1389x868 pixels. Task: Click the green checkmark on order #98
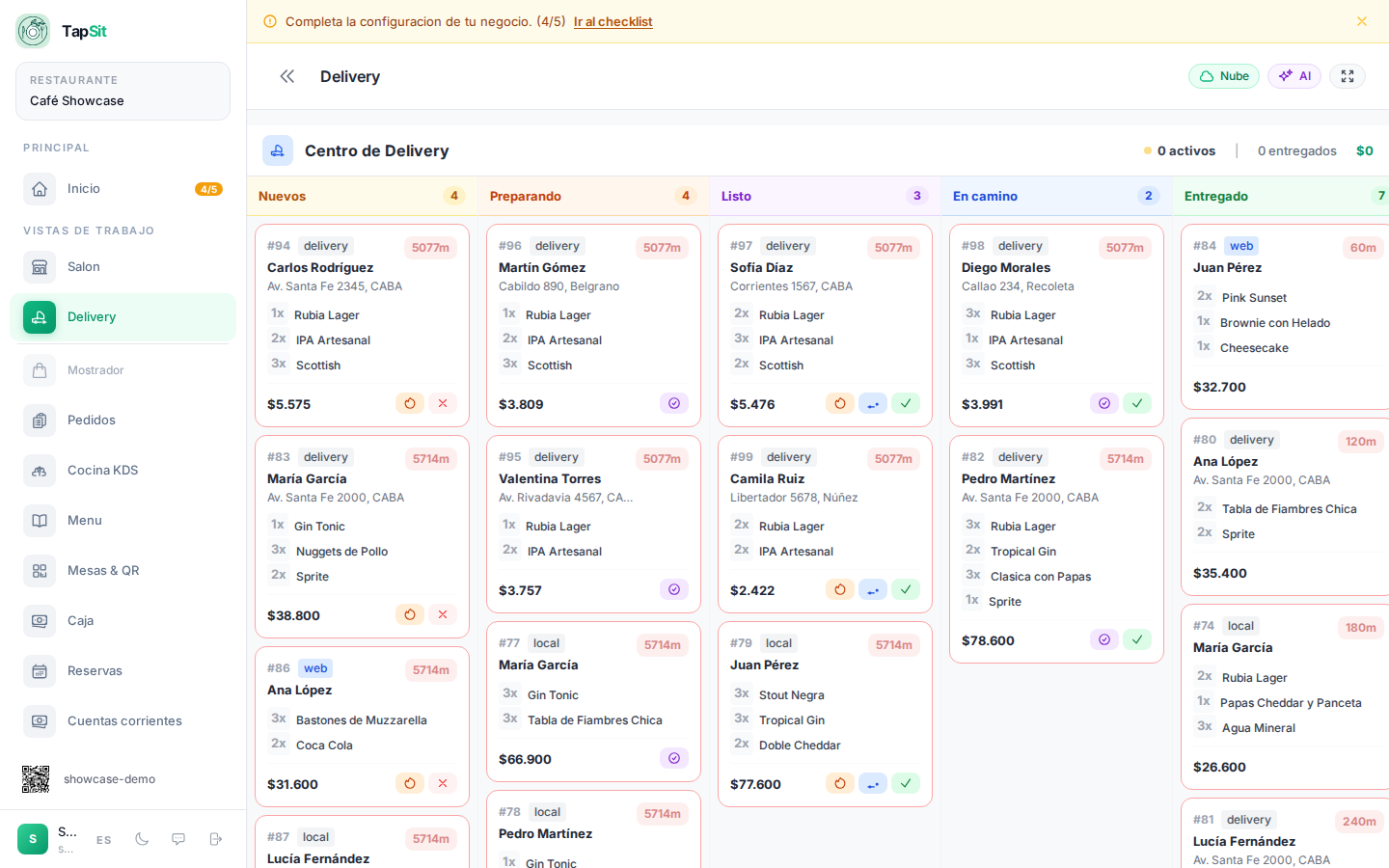click(x=1137, y=403)
